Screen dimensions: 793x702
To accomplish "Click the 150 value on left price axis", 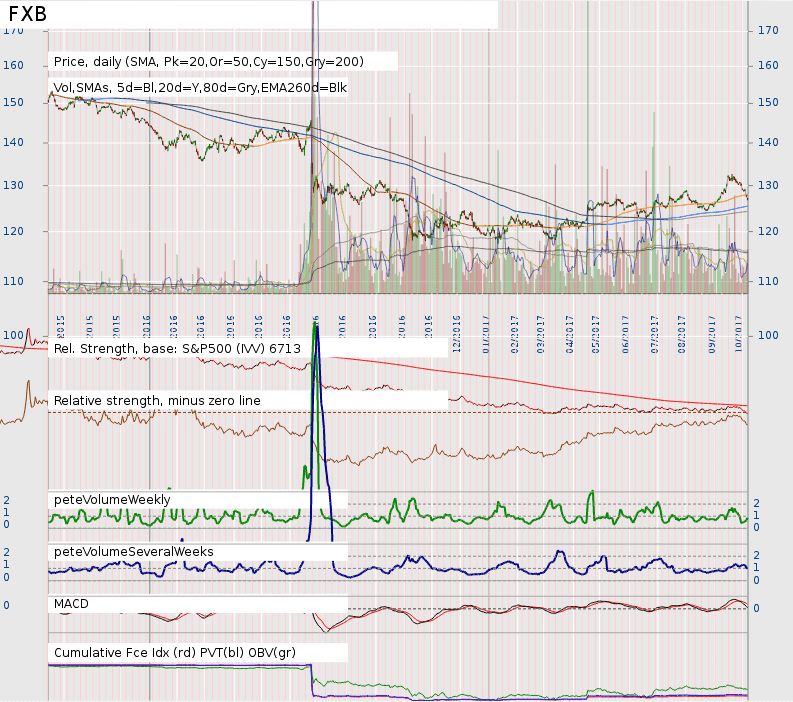I will point(13,102).
